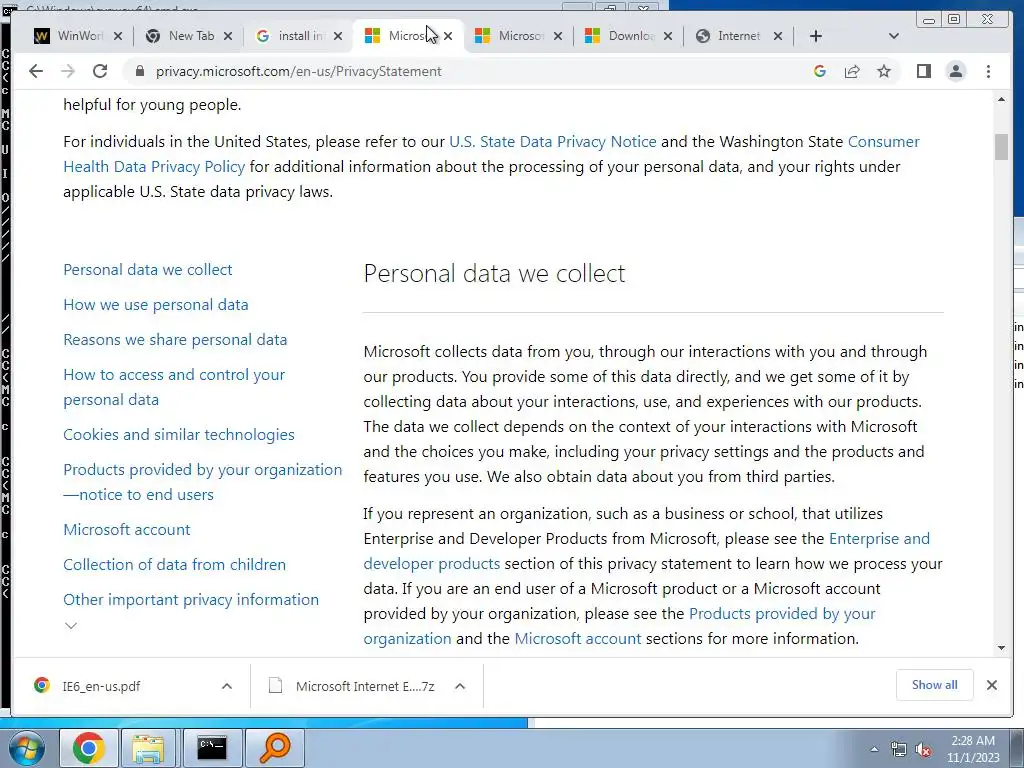This screenshot has width=1024, height=768.
Task: Switch to the New Tab tab
Action: click(182, 36)
